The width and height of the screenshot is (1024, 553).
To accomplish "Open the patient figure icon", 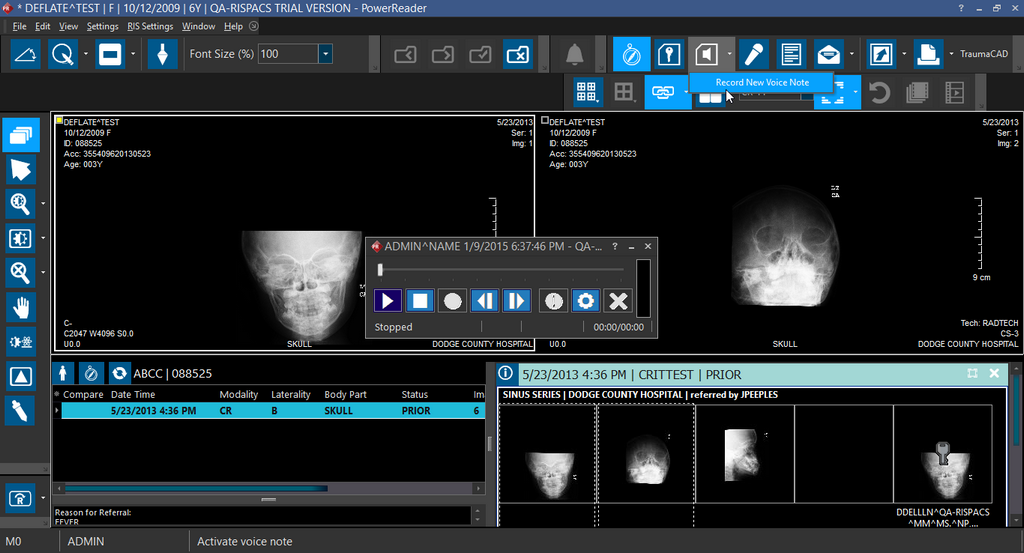I will [x=64, y=373].
